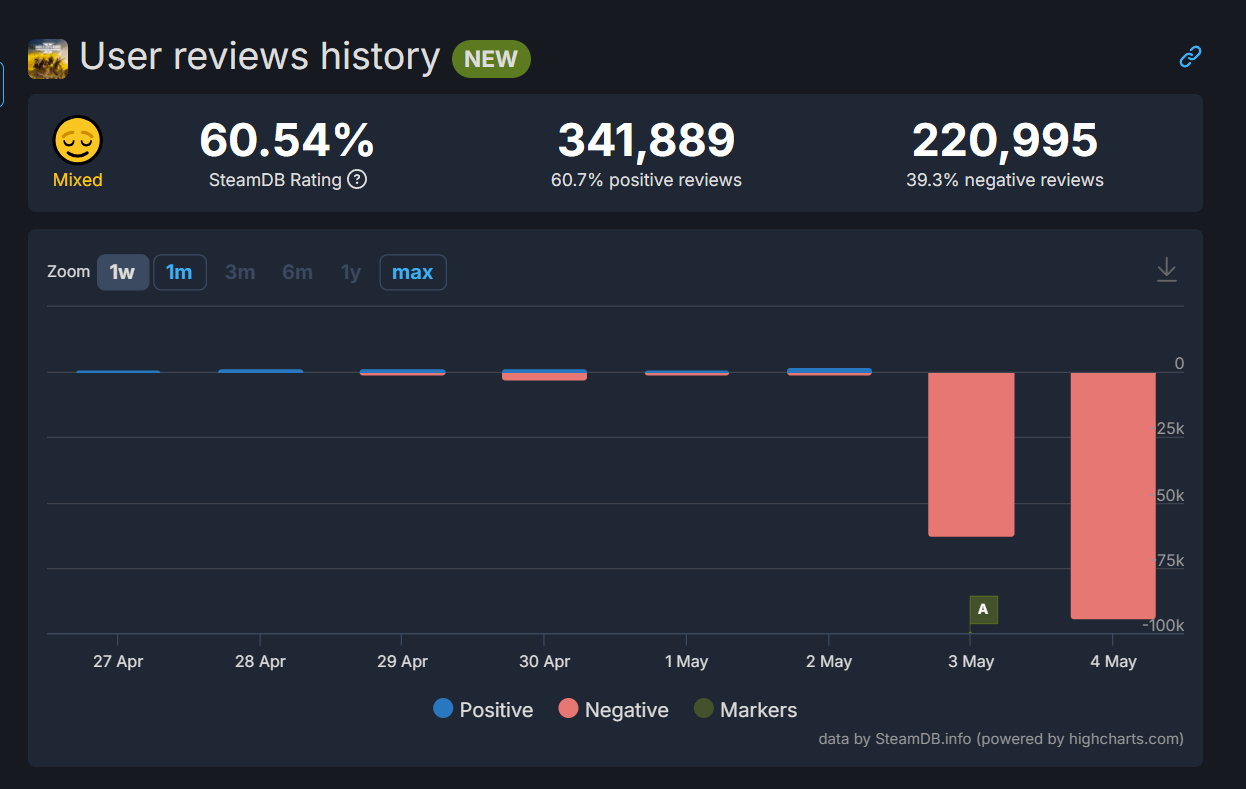Viewport: 1246px width, 789px height.
Task: Open the chart download menu icon
Action: pyautogui.click(x=1166, y=269)
